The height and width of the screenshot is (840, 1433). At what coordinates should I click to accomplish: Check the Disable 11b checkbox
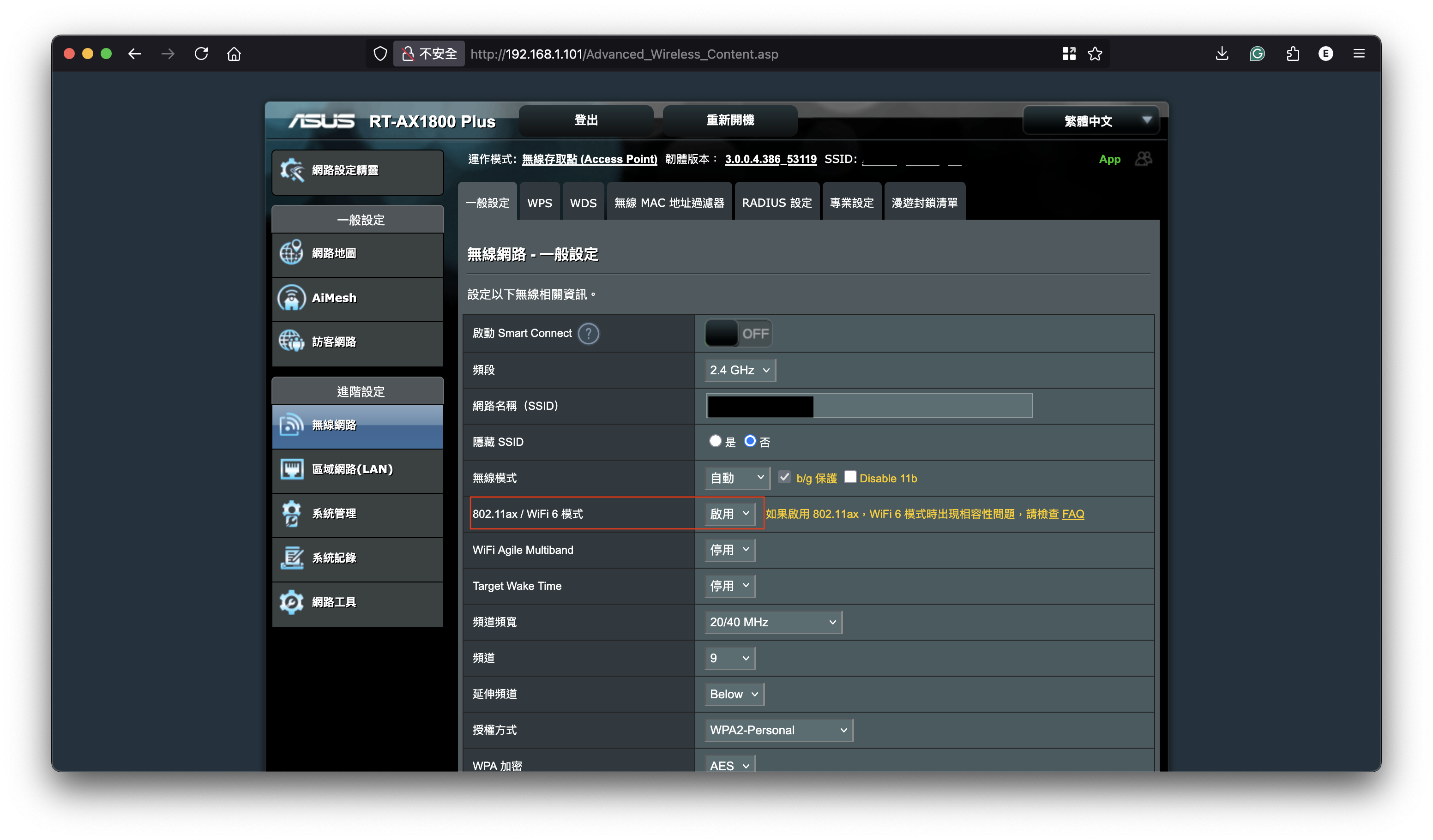pos(851,477)
